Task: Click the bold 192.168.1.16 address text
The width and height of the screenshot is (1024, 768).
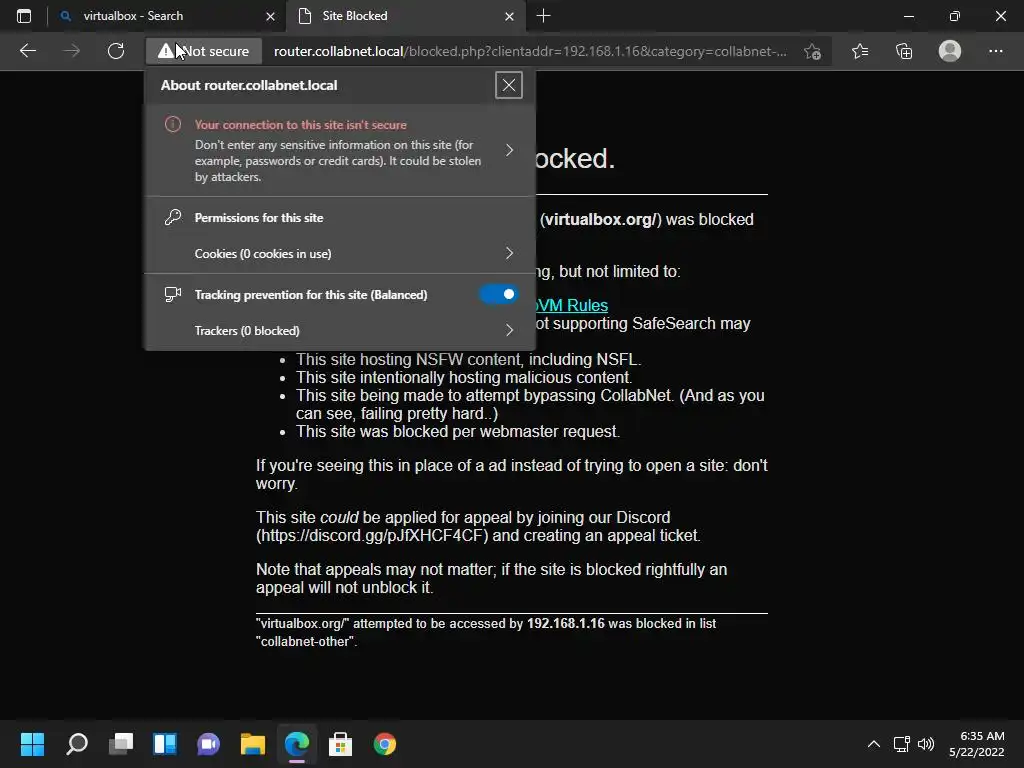Action: point(566,624)
